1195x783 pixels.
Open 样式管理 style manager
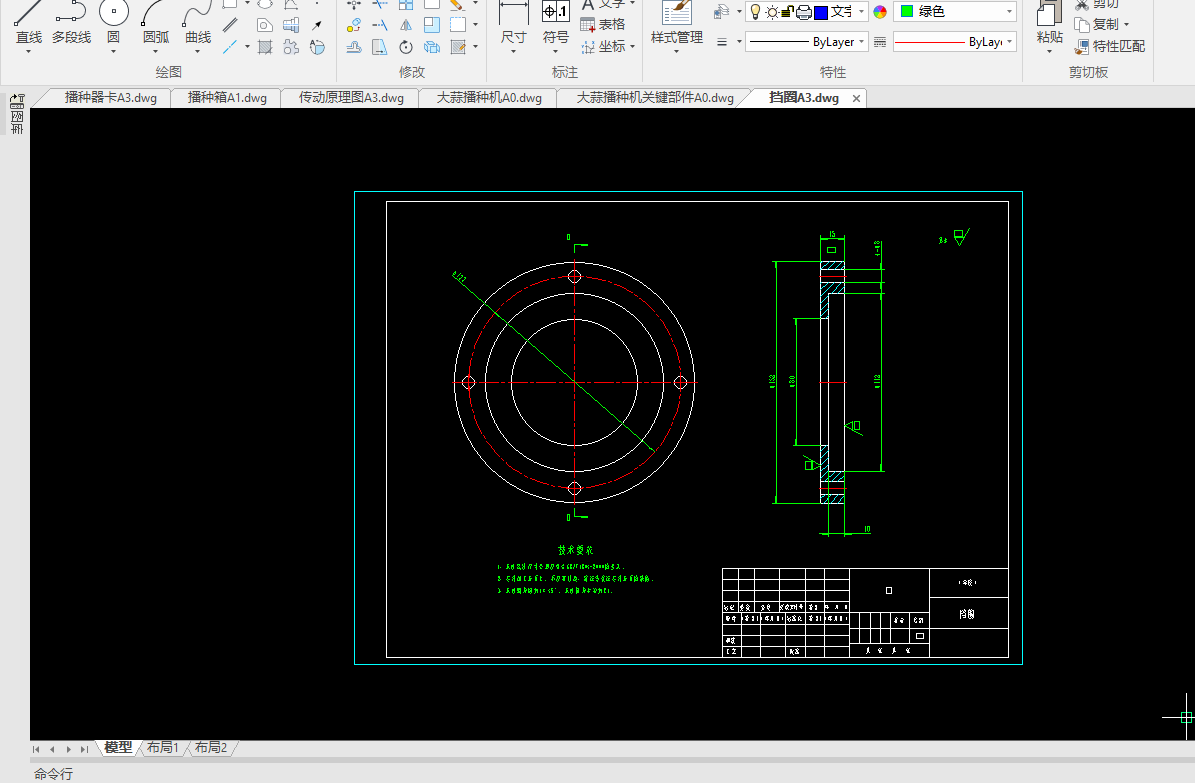click(677, 16)
